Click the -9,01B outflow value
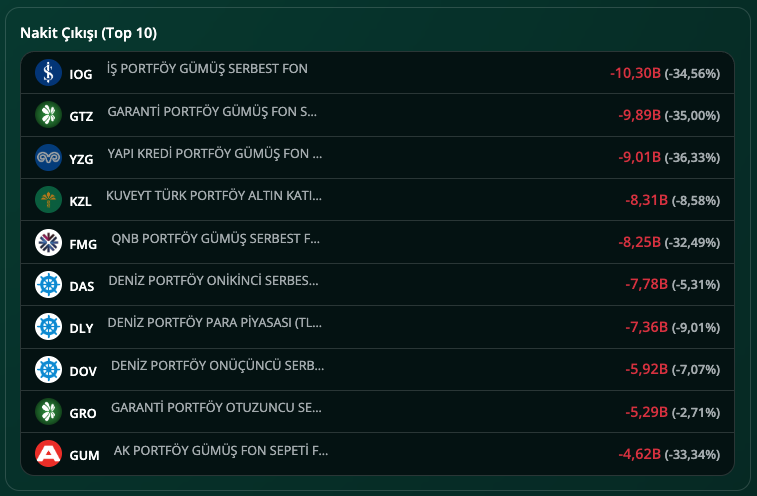Viewport: 757px width, 496px height. click(x=639, y=157)
